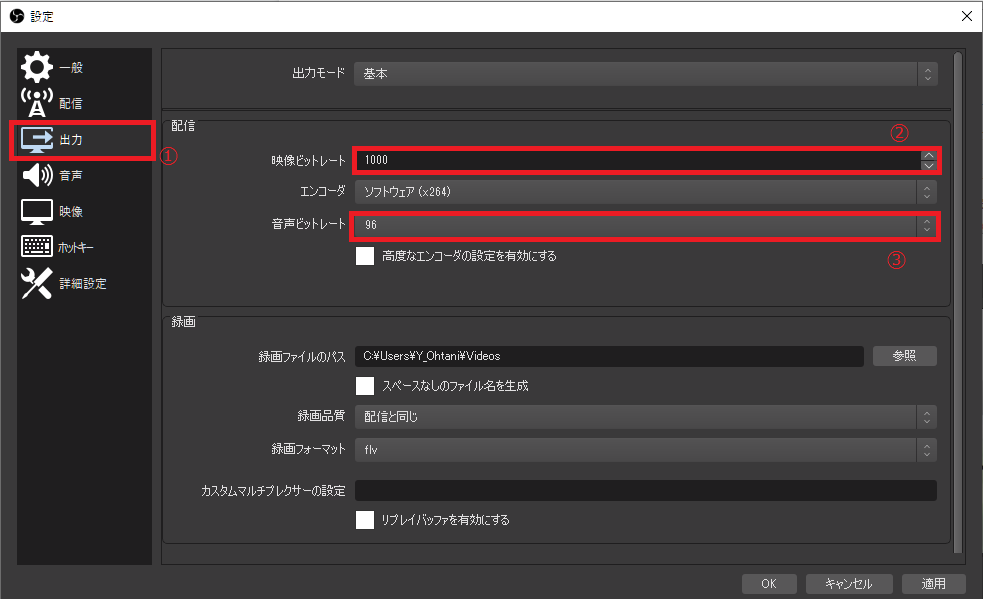Increase 映像ビットレート with up arrow
The image size is (983, 599).
coord(929,155)
